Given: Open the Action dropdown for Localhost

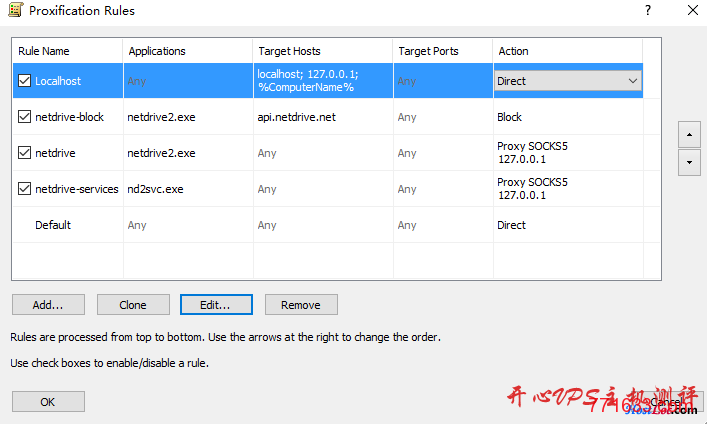Looking at the screenshot, I should coord(632,81).
